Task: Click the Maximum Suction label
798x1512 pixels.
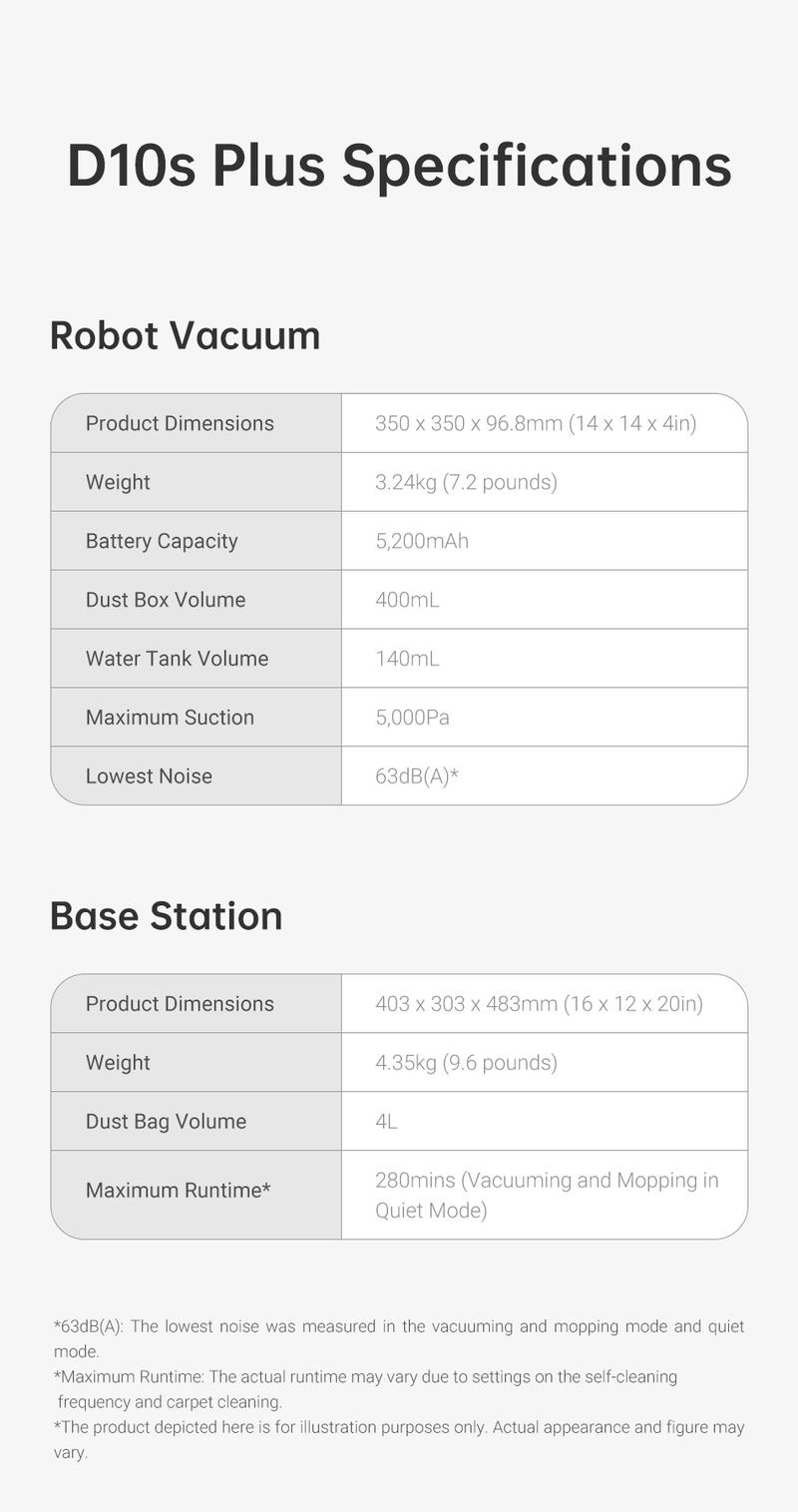Action: pyautogui.click(x=170, y=718)
